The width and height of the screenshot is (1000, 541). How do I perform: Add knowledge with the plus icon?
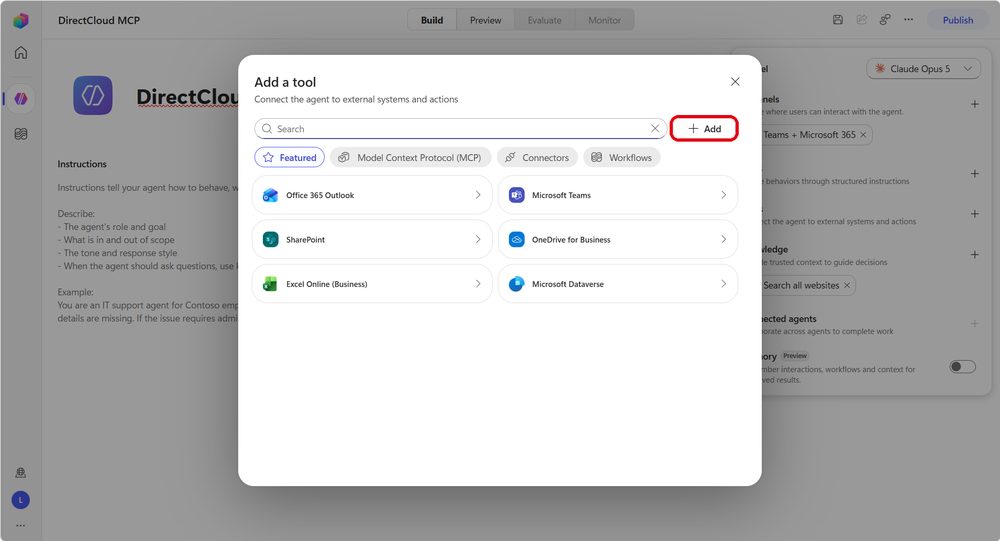974,255
